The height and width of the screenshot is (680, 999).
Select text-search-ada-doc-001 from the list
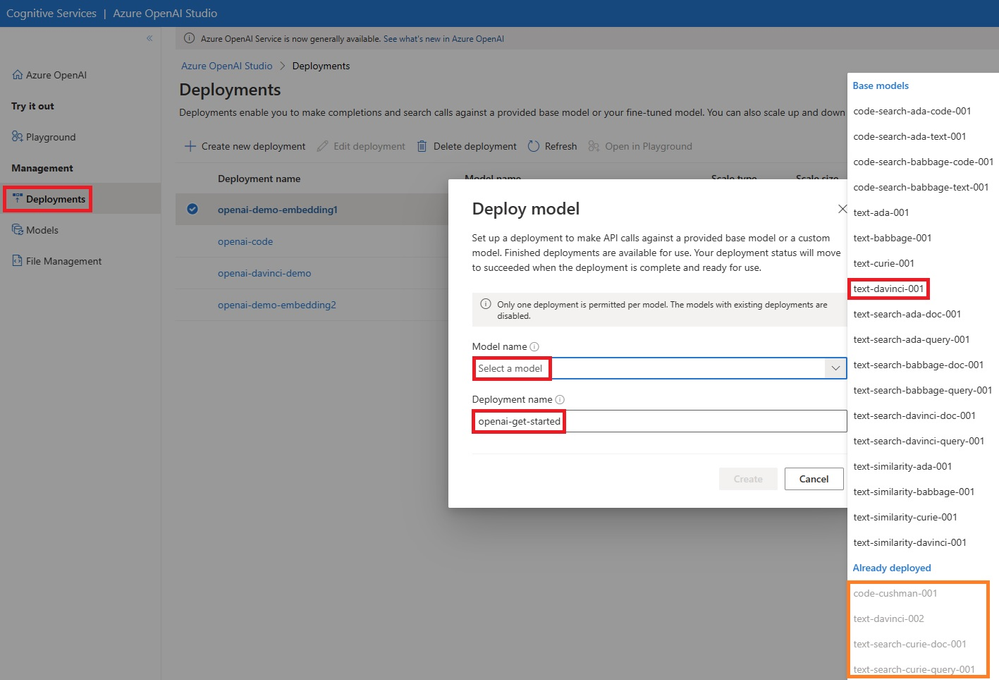point(907,314)
